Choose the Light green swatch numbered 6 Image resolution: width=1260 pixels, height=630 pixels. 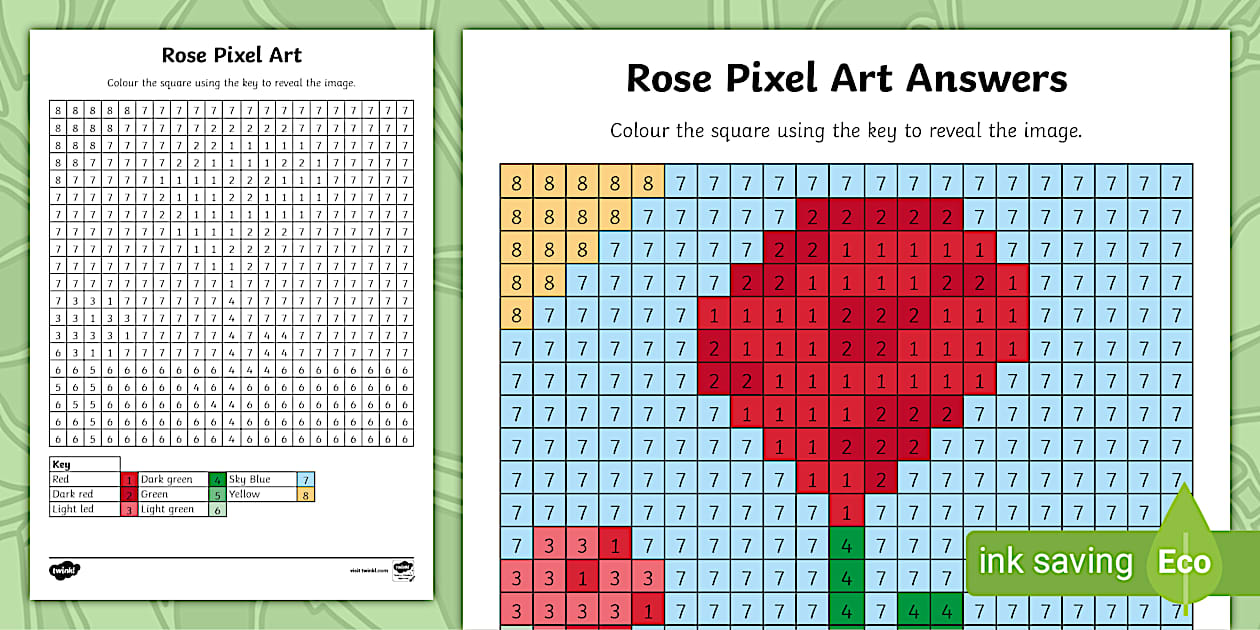(x=217, y=509)
